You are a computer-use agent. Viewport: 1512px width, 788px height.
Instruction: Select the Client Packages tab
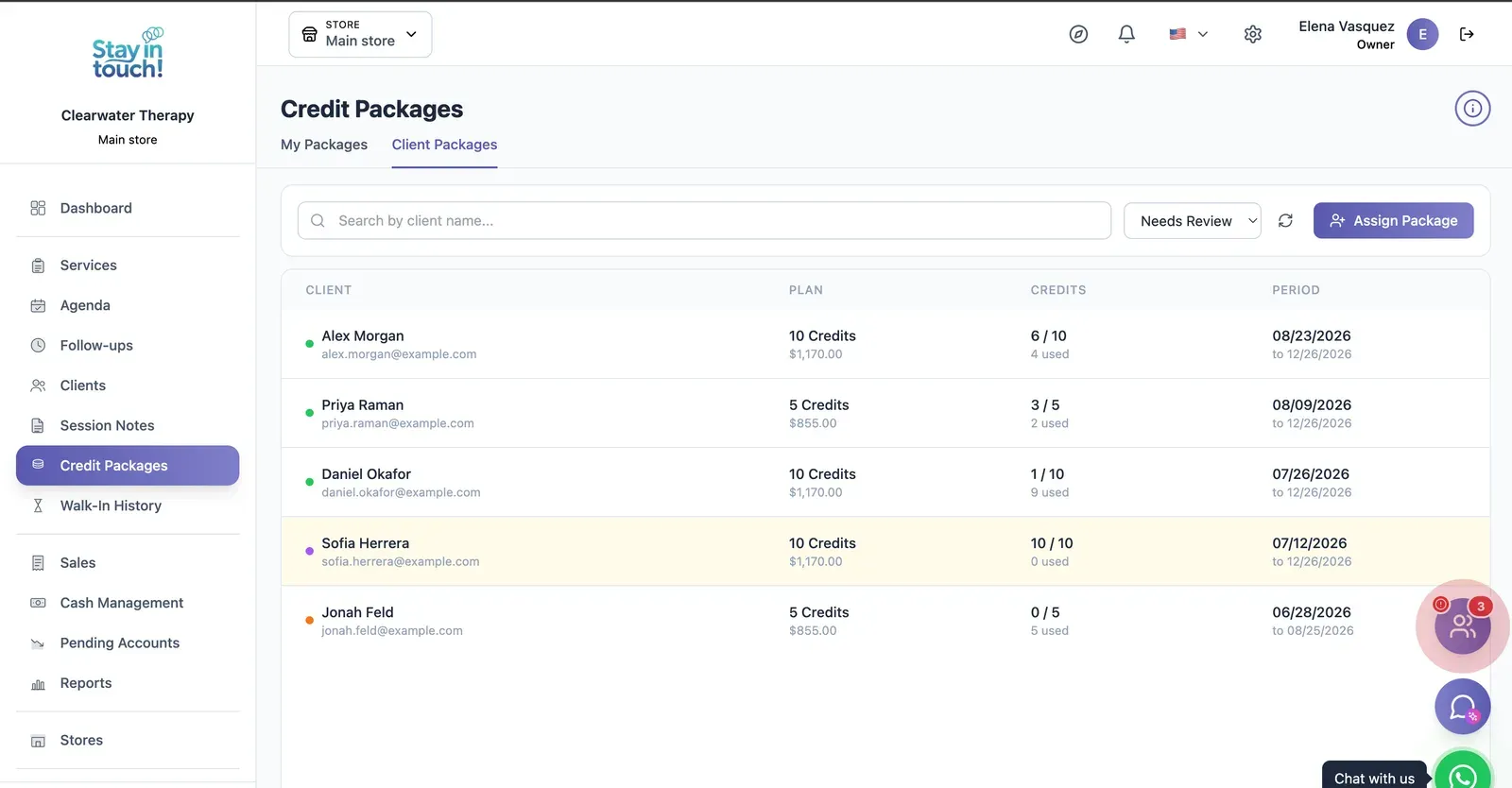click(x=444, y=145)
